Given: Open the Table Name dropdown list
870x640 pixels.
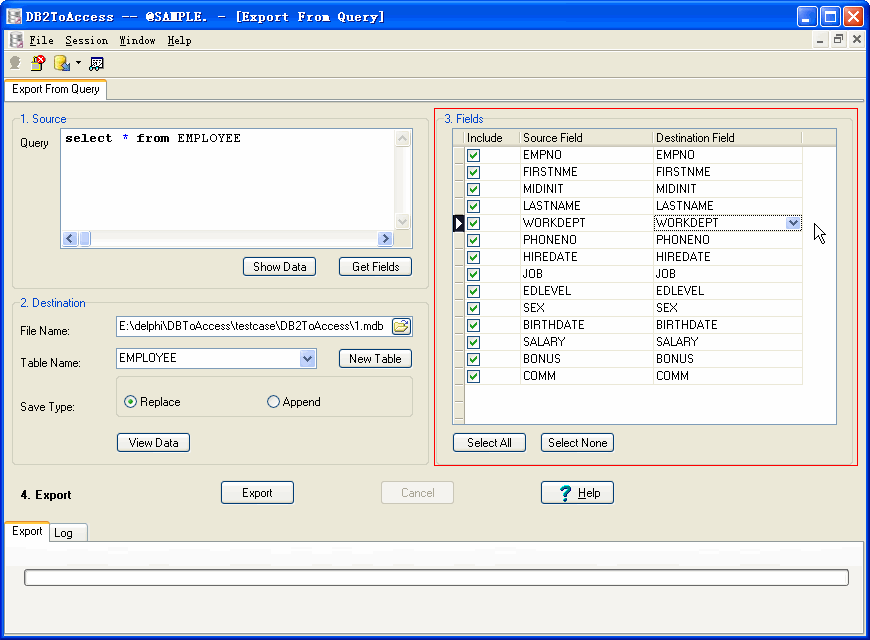Looking at the screenshot, I should point(307,359).
